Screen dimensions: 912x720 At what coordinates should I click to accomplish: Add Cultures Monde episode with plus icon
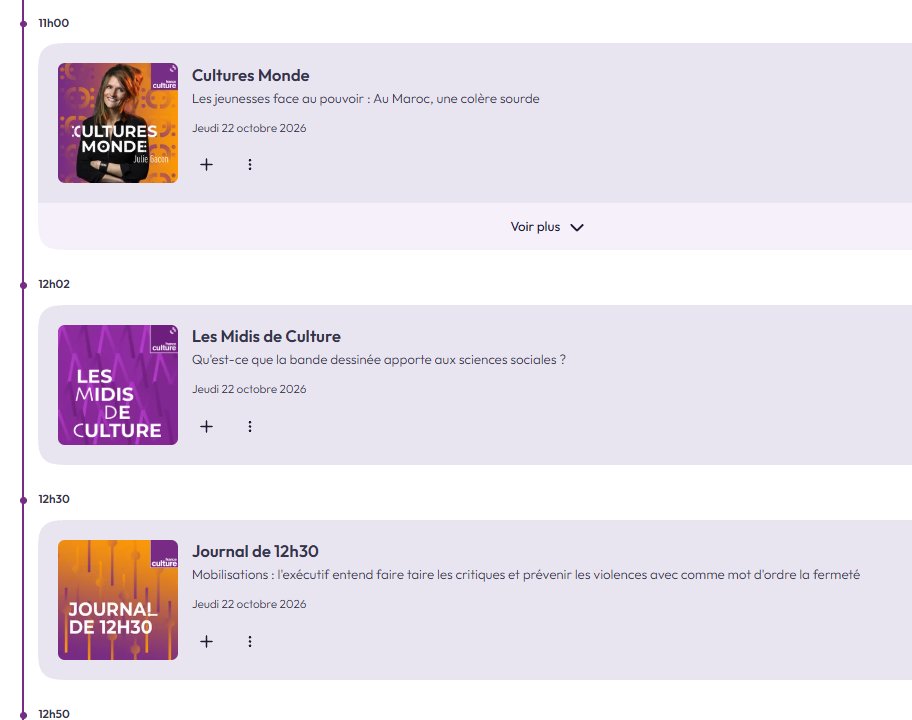pyautogui.click(x=206, y=165)
